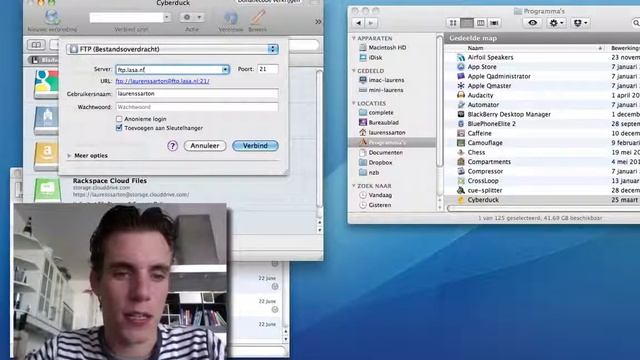Image resolution: width=640 pixels, height=360 pixels.
Task: Show more toolbar items via double chevron
Action: pyautogui.click(x=318, y=22)
